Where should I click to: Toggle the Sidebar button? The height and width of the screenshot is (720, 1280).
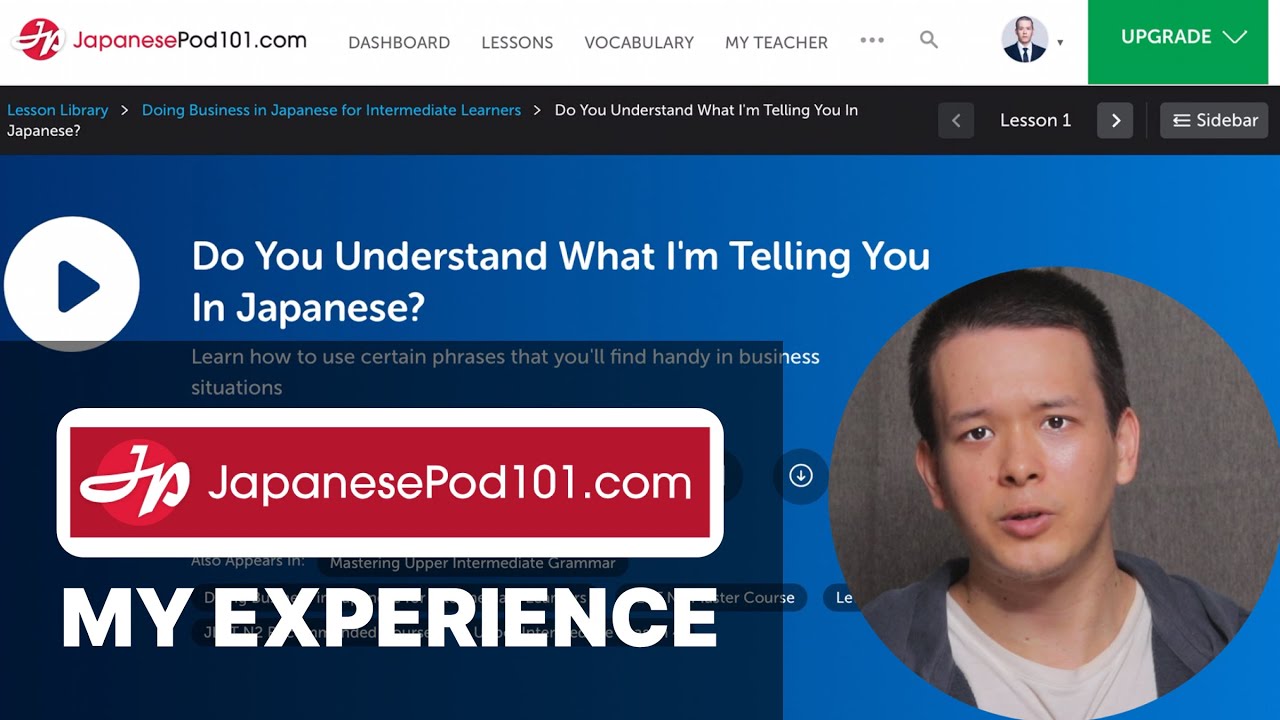pos(1214,120)
